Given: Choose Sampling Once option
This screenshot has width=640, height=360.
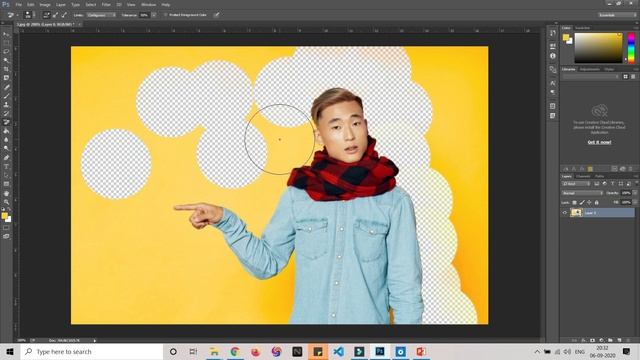Looking at the screenshot, I should coord(55,15).
